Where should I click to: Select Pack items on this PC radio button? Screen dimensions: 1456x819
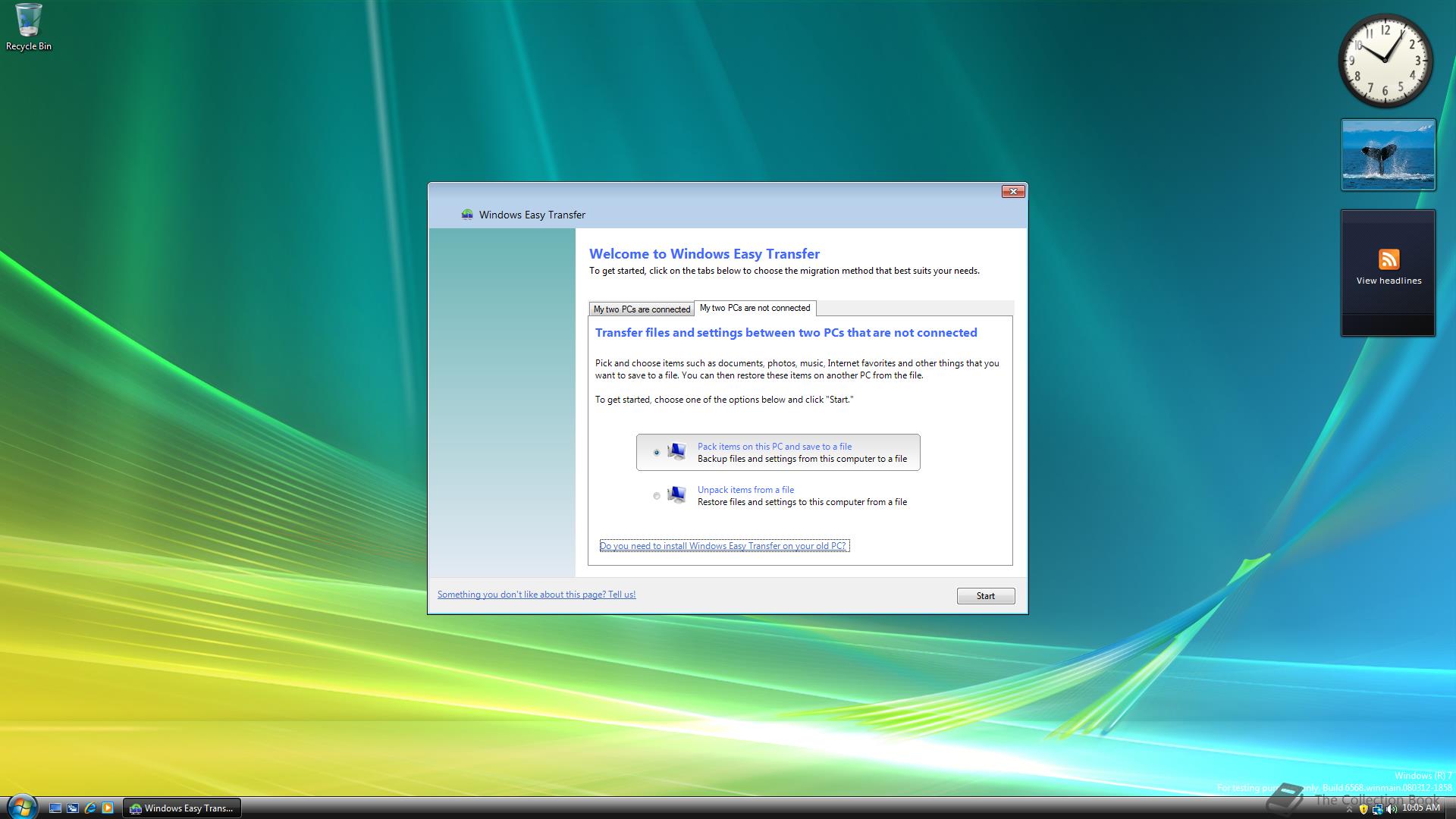pyautogui.click(x=657, y=453)
